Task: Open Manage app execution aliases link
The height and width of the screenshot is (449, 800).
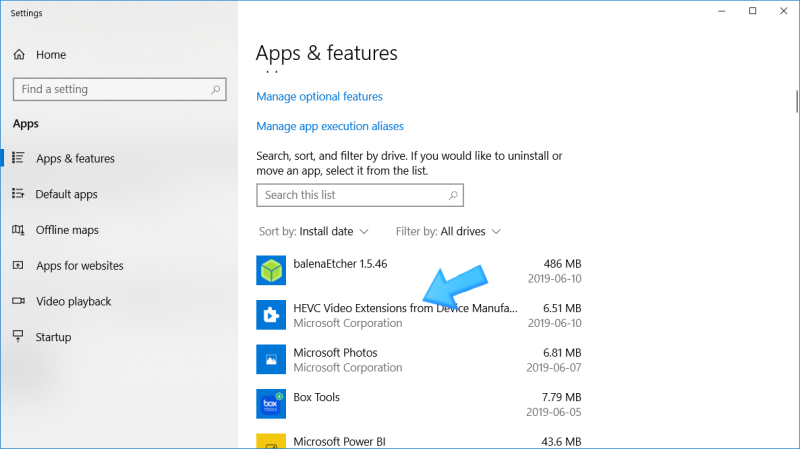Action: [330, 126]
